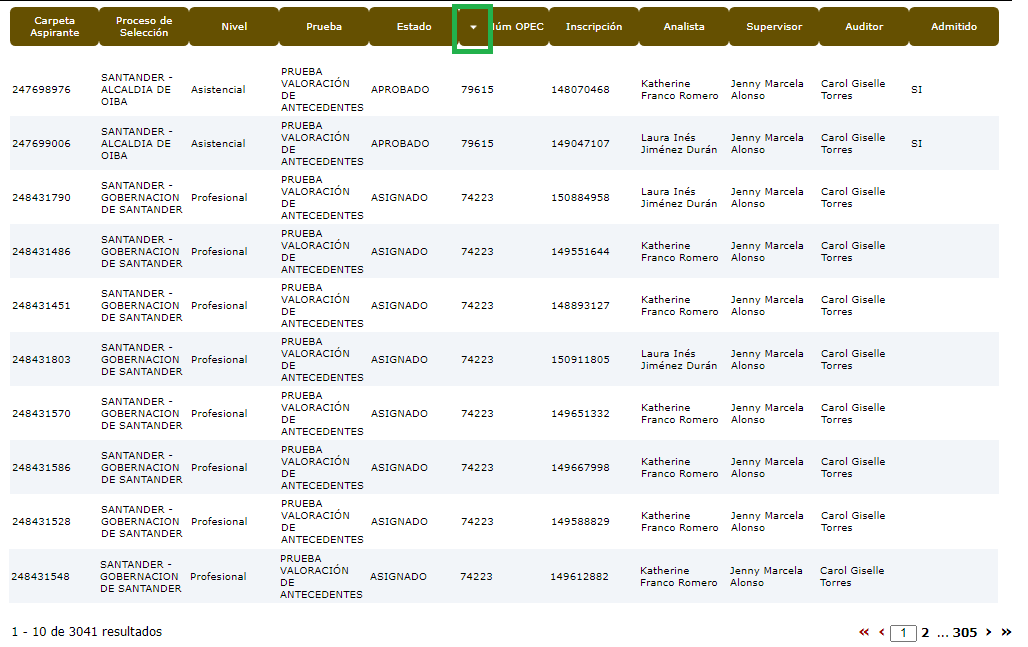Open the column dropdown arrow beside Estado
The height and width of the screenshot is (647, 1028).
pyautogui.click(x=473, y=27)
